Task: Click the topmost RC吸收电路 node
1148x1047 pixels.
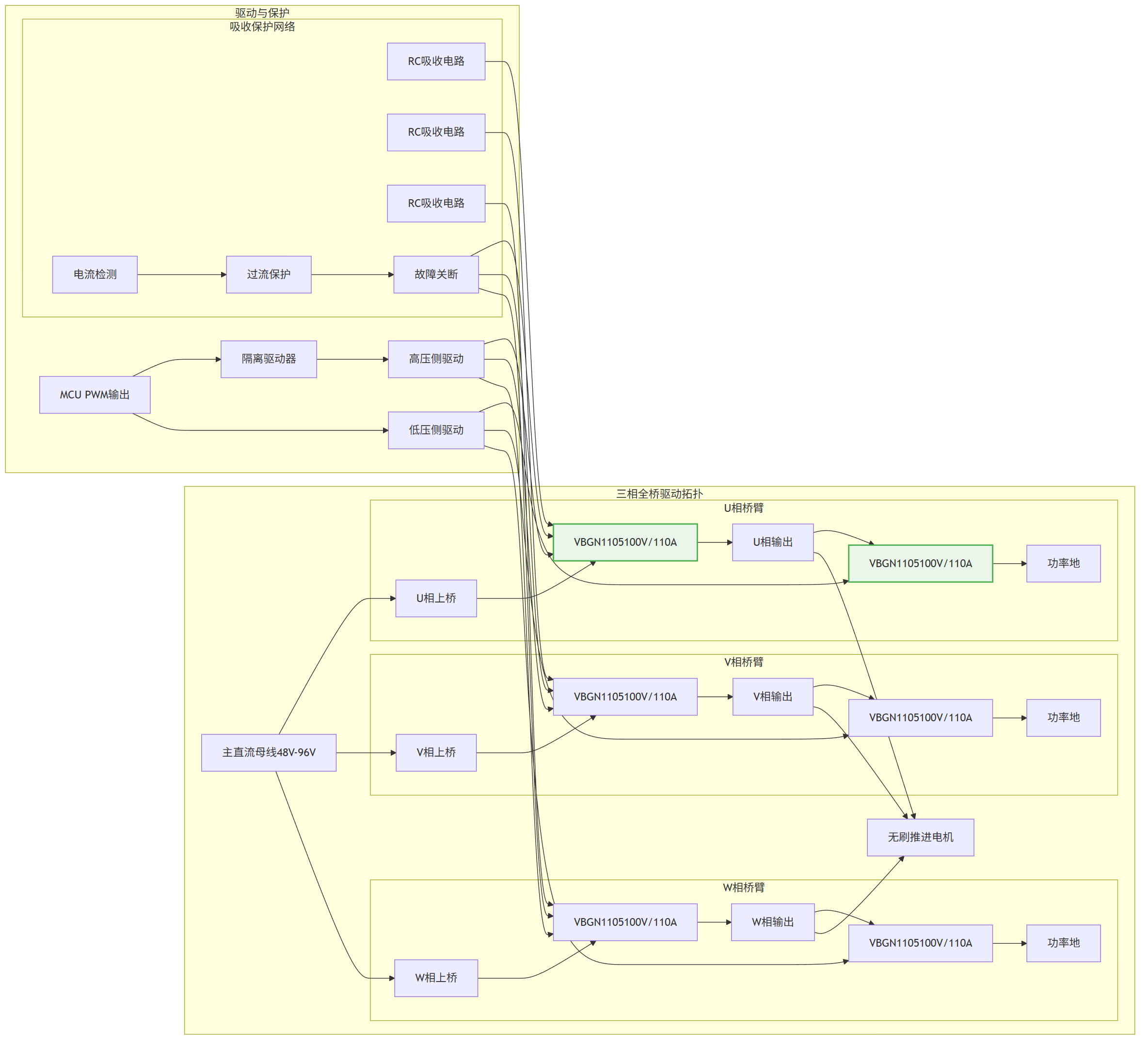Action: tap(436, 62)
